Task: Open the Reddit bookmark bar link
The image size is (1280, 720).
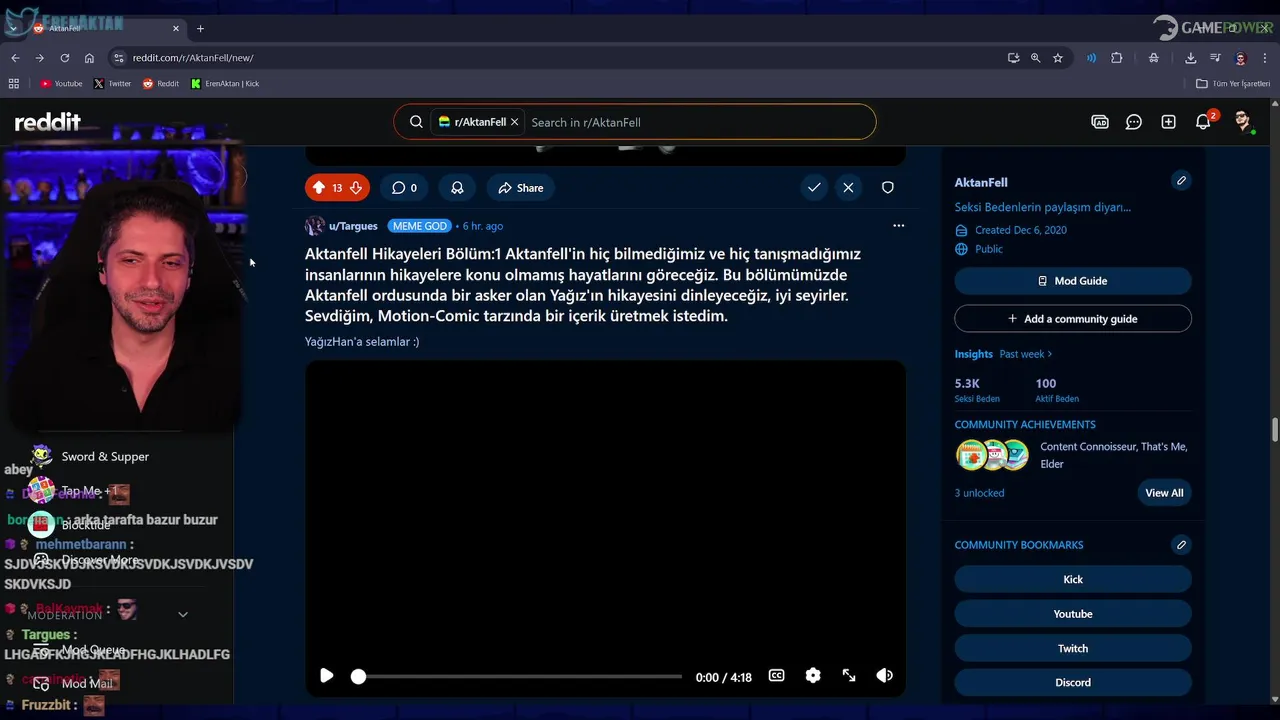Action: pyautogui.click(x=161, y=84)
